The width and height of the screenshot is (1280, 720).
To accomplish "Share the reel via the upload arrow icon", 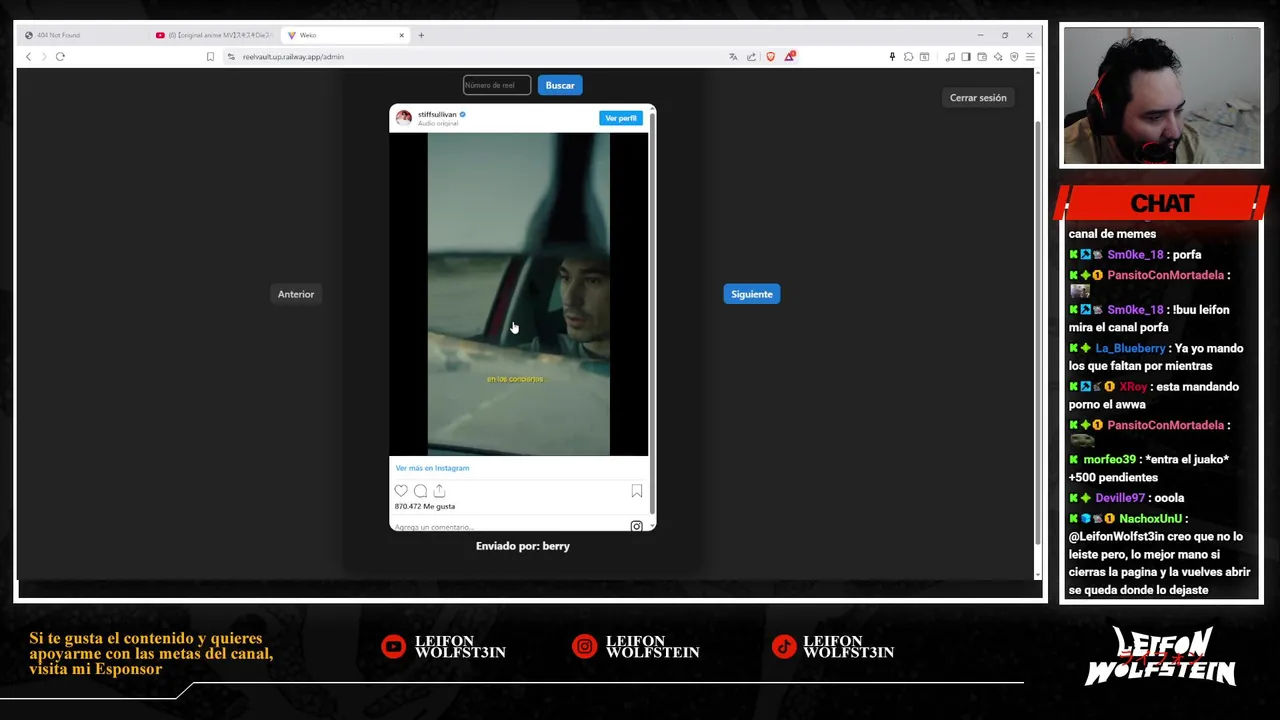I will (439, 491).
